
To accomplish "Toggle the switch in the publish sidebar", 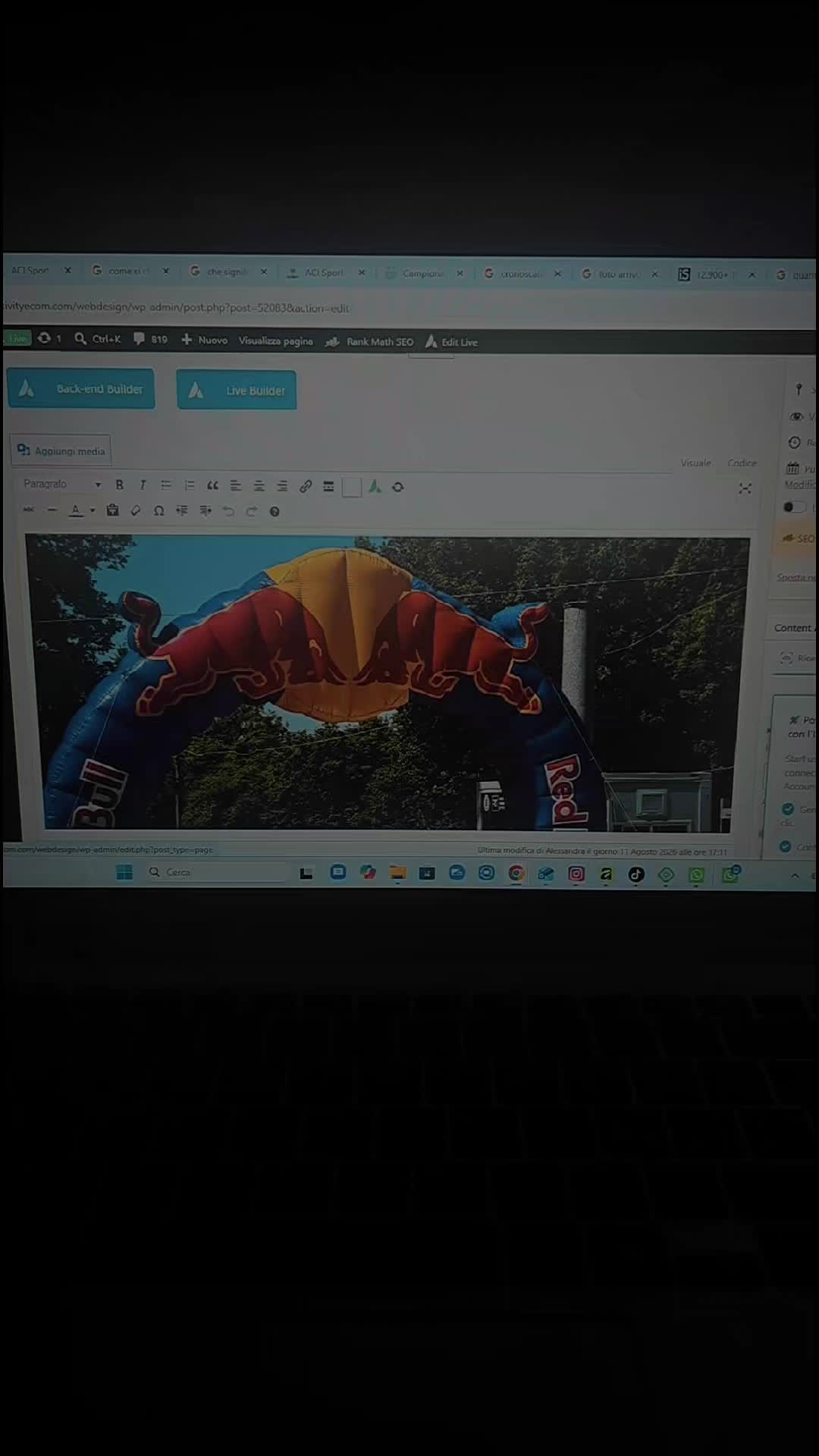I will [x=794, y=507].
